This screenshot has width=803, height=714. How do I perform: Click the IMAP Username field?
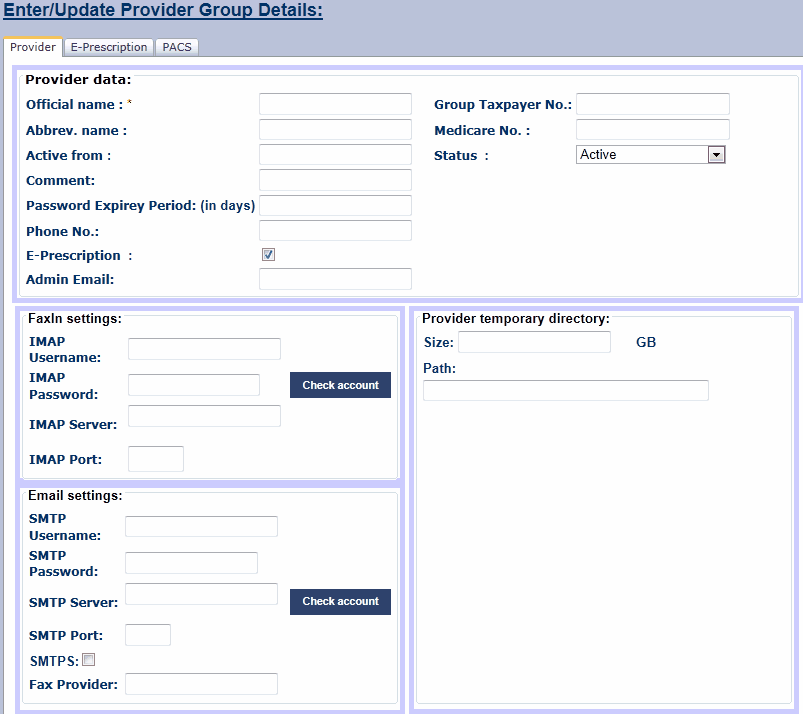tap(204, 349)
